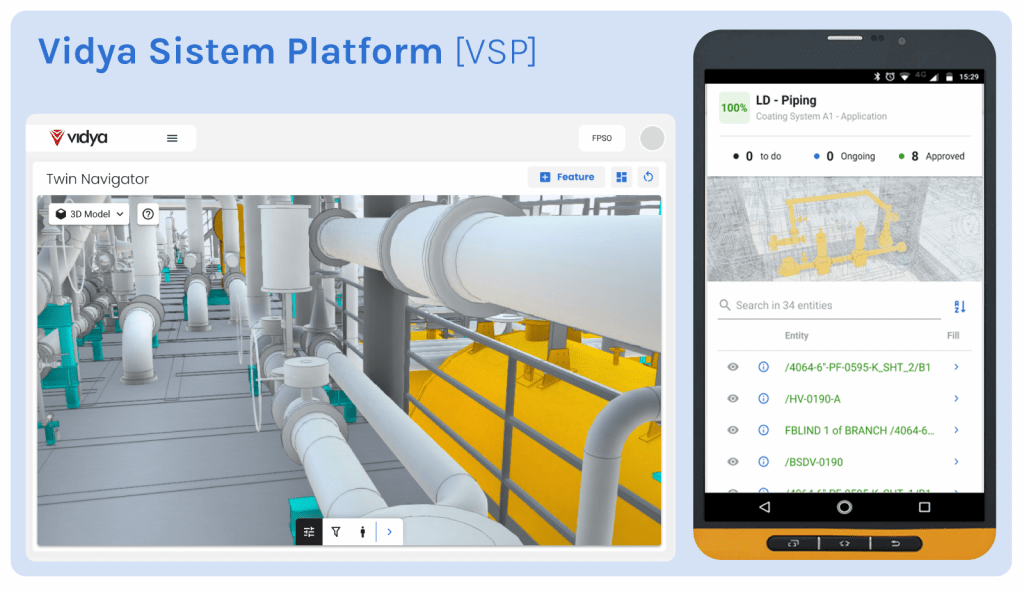Click the sort entities icon
The width and height of the screenshot is (1024, 592).
click(960, 306)
